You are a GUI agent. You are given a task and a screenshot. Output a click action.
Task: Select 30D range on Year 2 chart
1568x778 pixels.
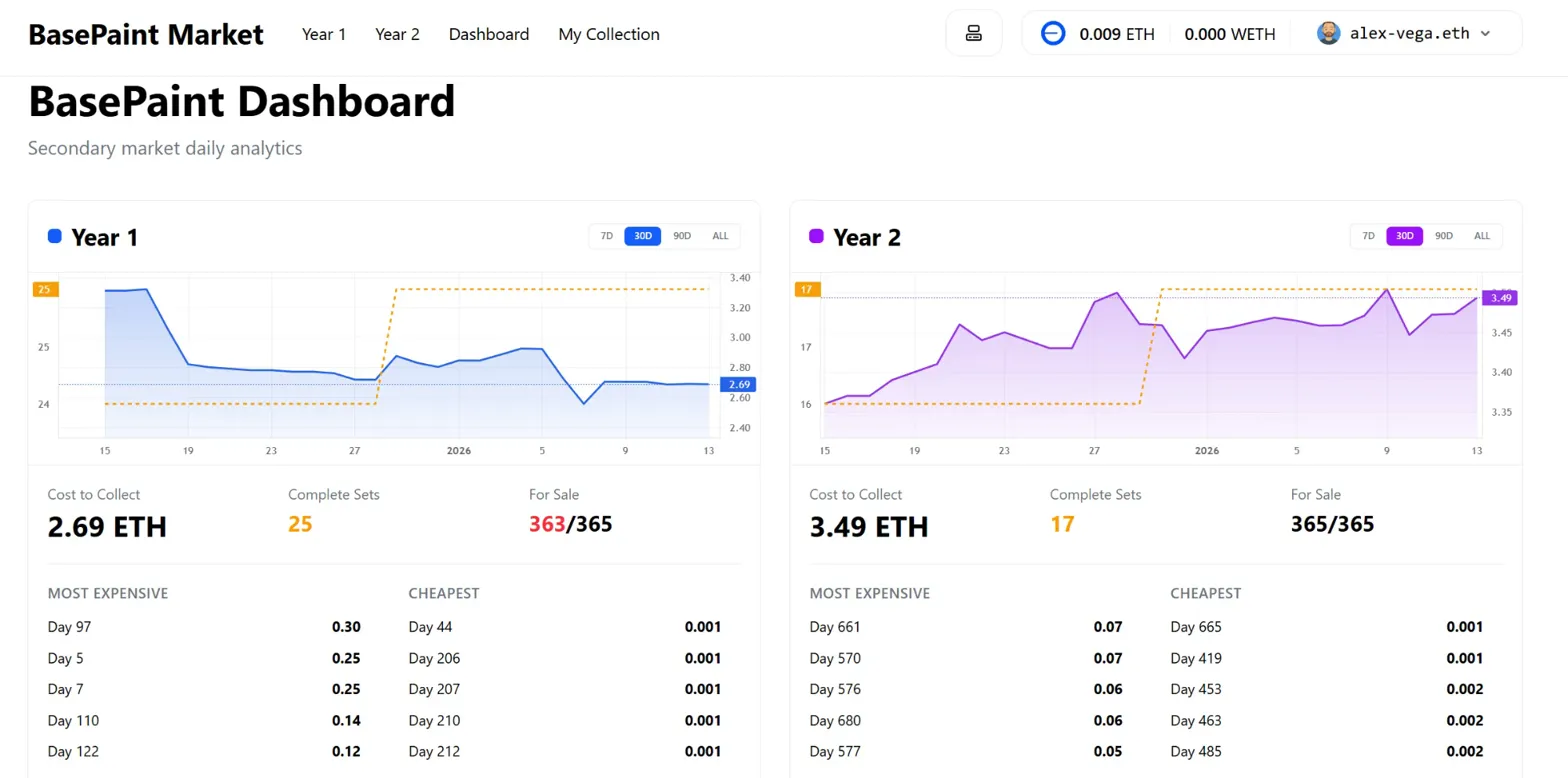pos(1405,236)
